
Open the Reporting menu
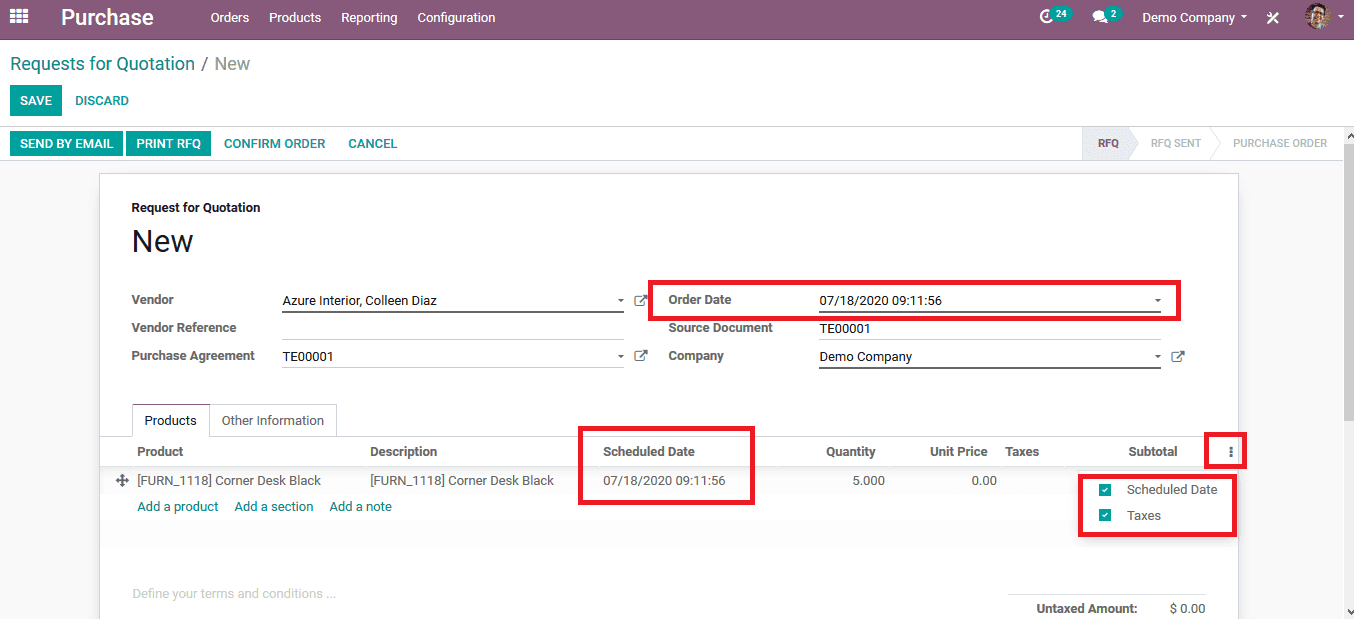click(369, 18)
